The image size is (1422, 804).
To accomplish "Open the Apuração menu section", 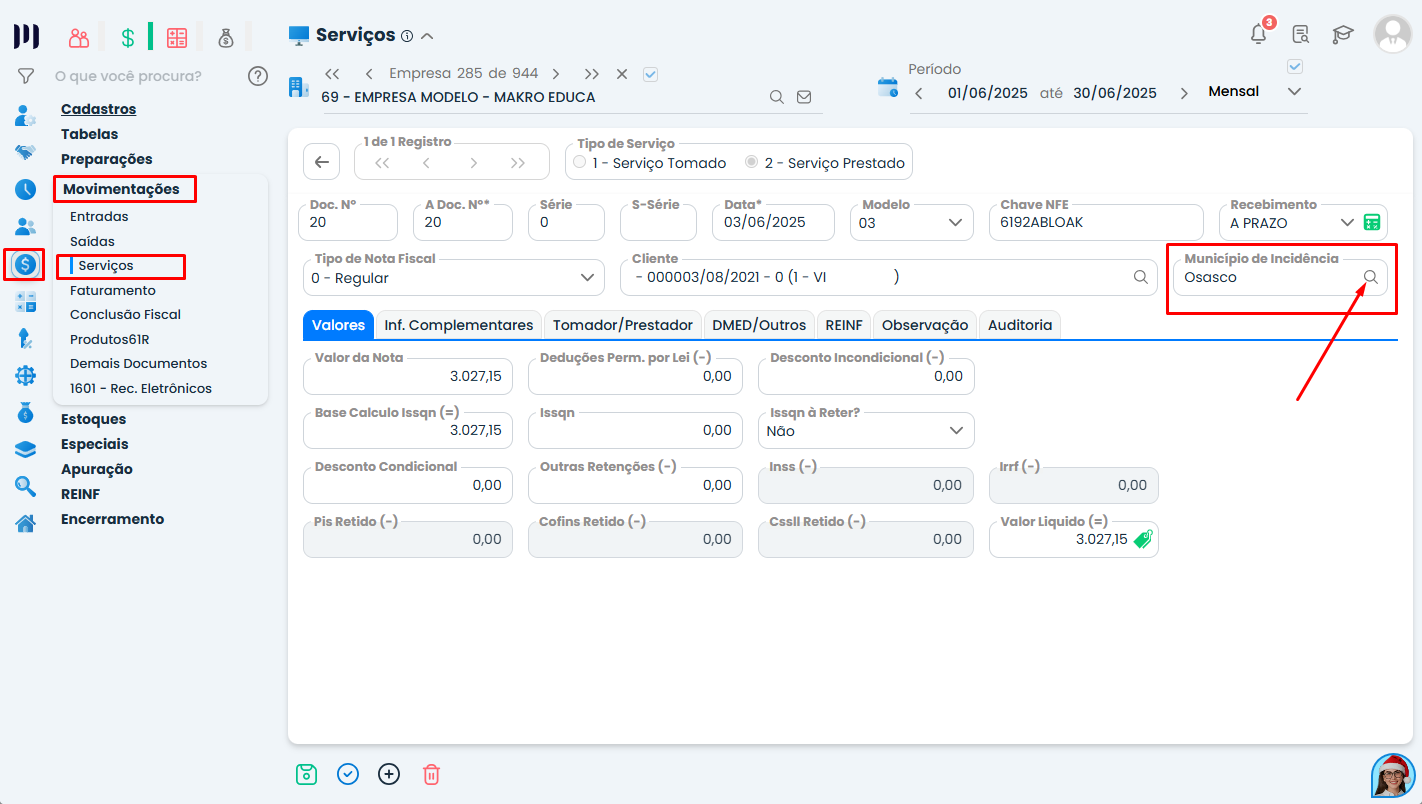I will pos(97,469).
